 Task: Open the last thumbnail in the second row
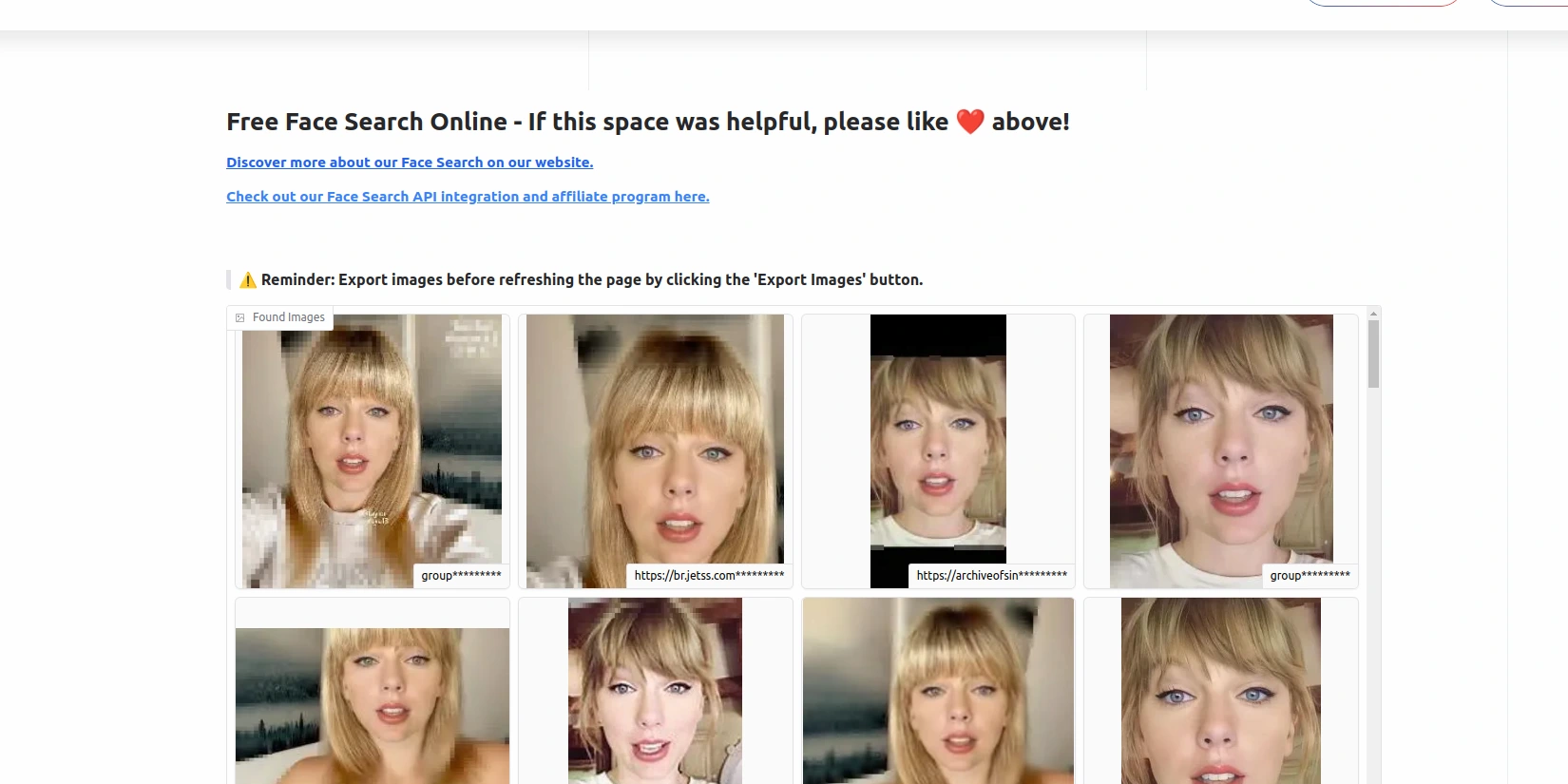[x=1220, y=694]
